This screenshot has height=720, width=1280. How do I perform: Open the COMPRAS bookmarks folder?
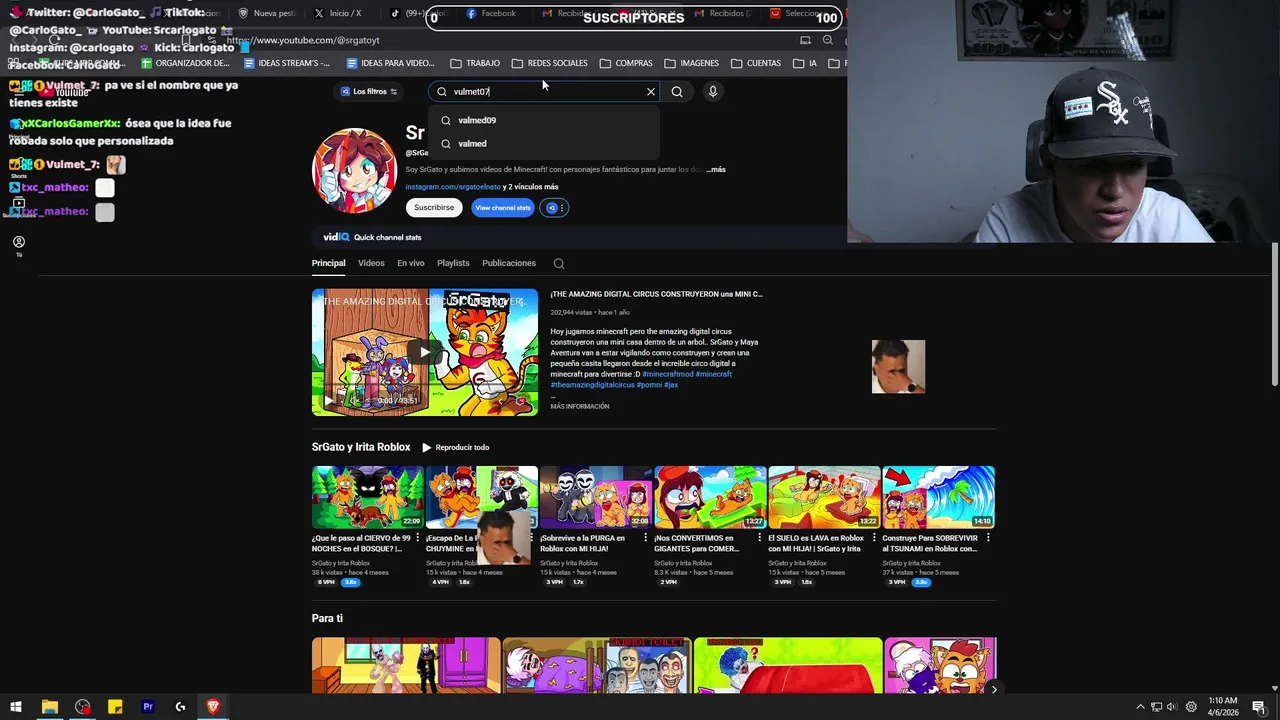click(625, 63)
